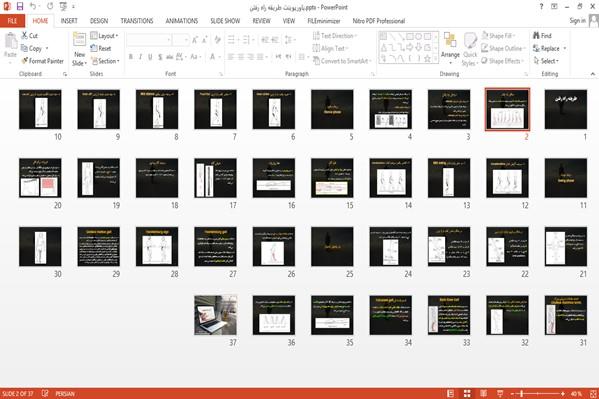Switch to INSERT tab
The height and width of the screenshot is (399, 599).
click(69, 21)
